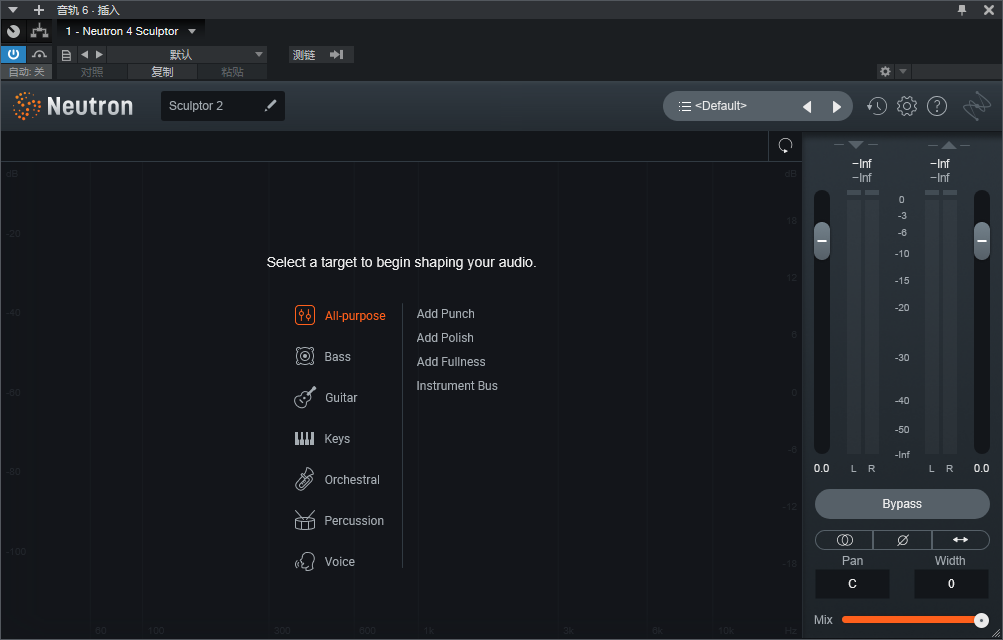Click the help question mark icon
1003x640 pixels.
click(x=937, y=106)
